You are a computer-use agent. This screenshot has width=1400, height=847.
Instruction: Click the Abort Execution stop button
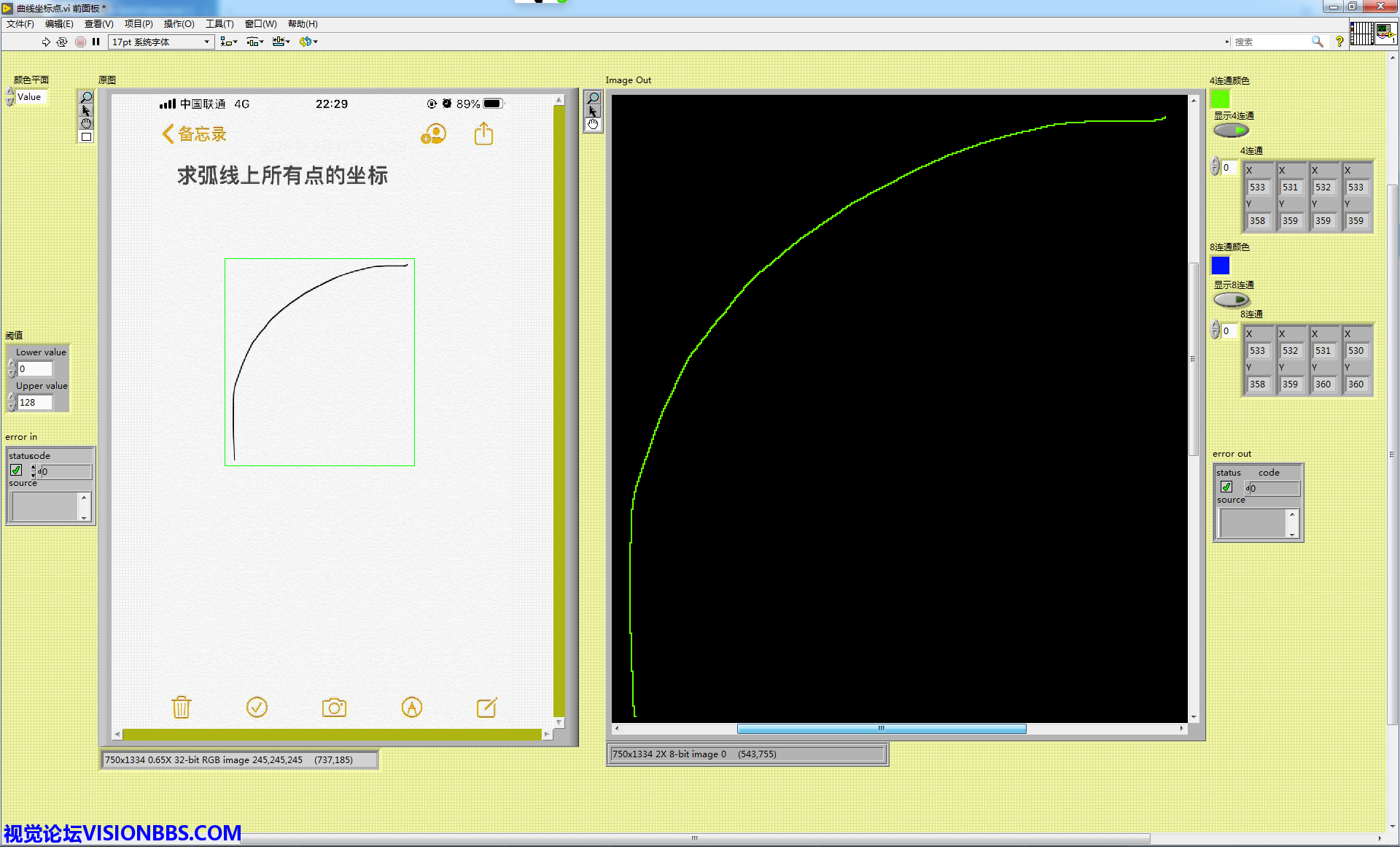[x=80, y=42]
